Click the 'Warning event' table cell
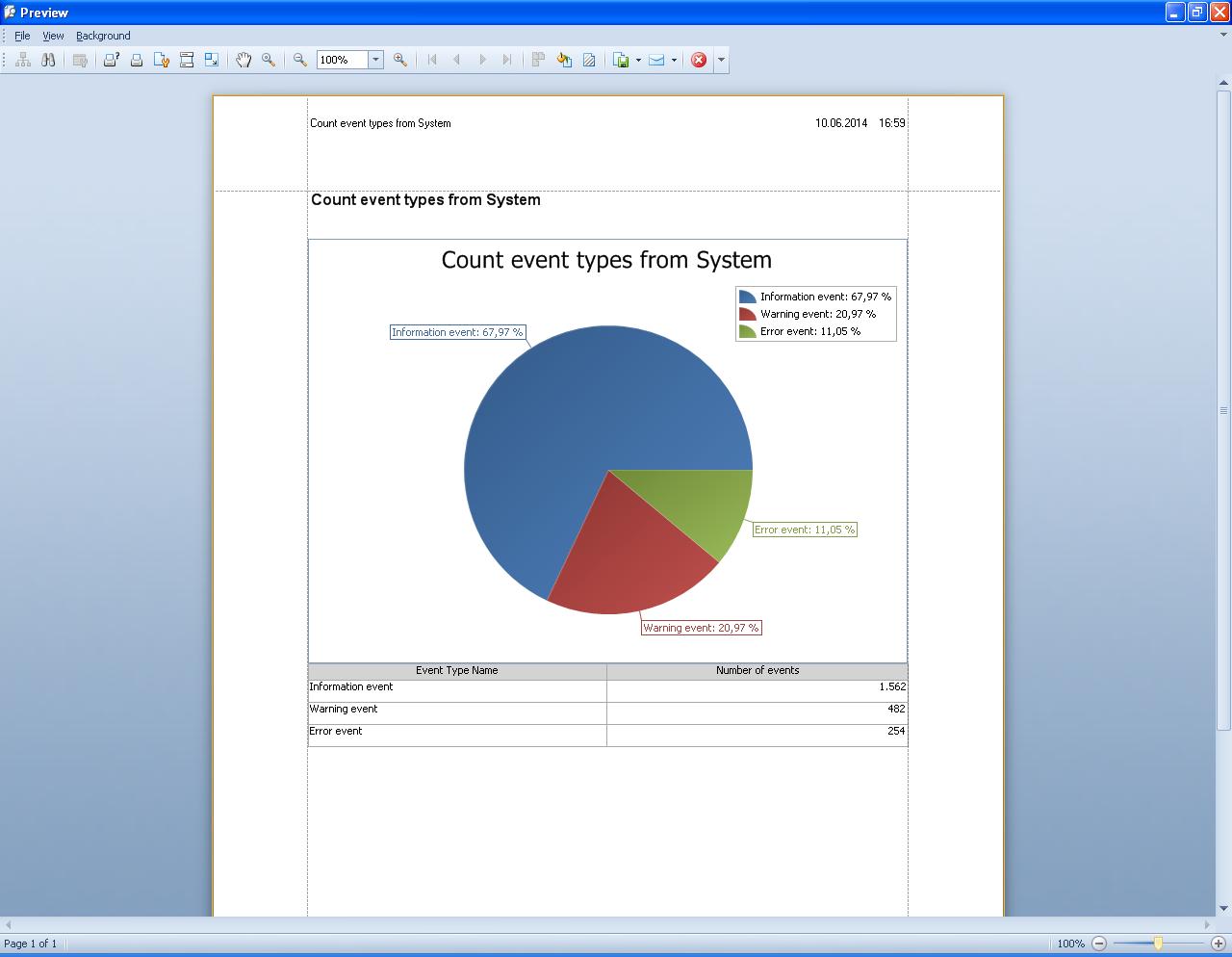The image size is (1232, 957). (x=457, y=713)
